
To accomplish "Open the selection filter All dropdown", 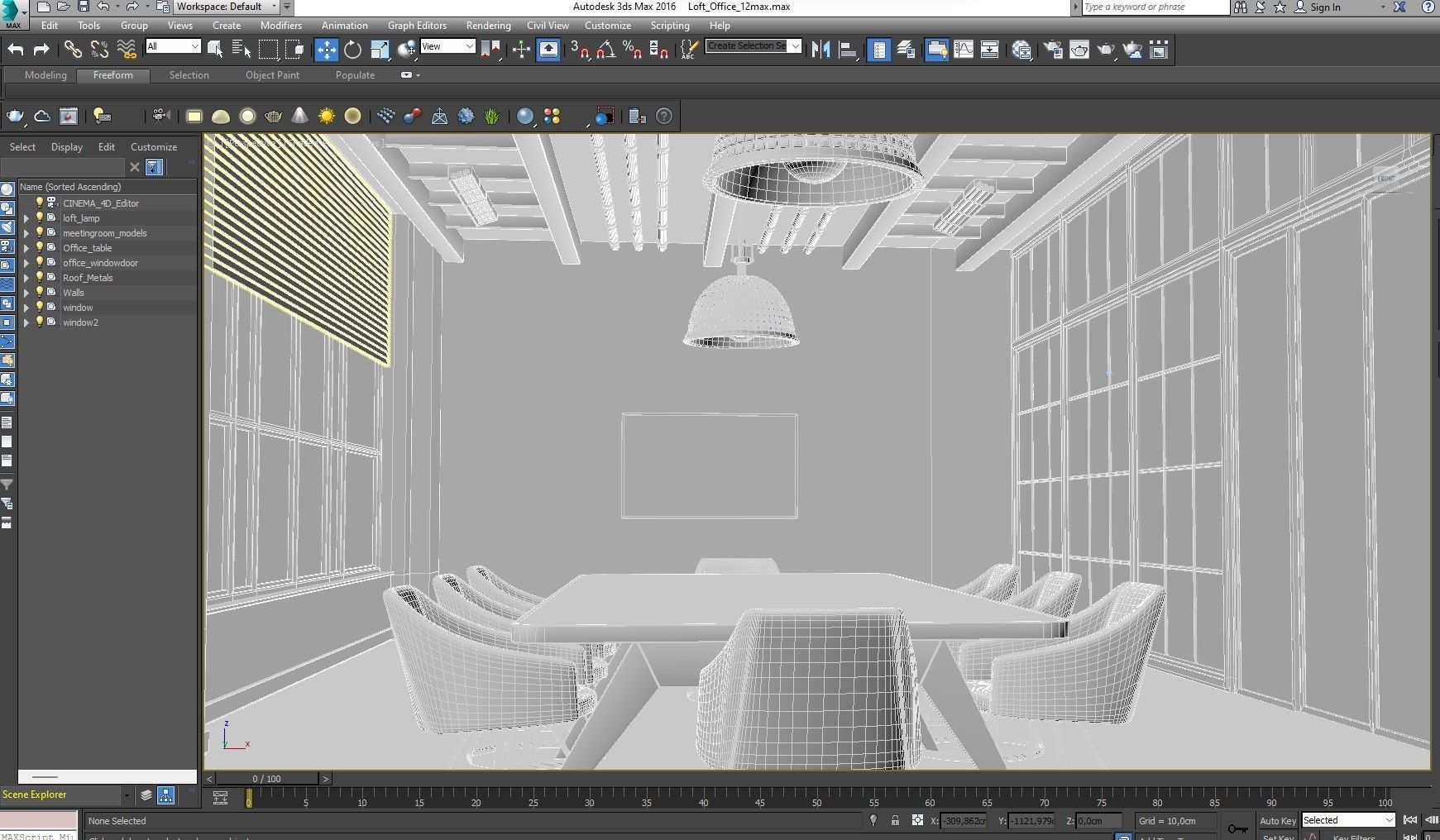I will tap(173, 46).
